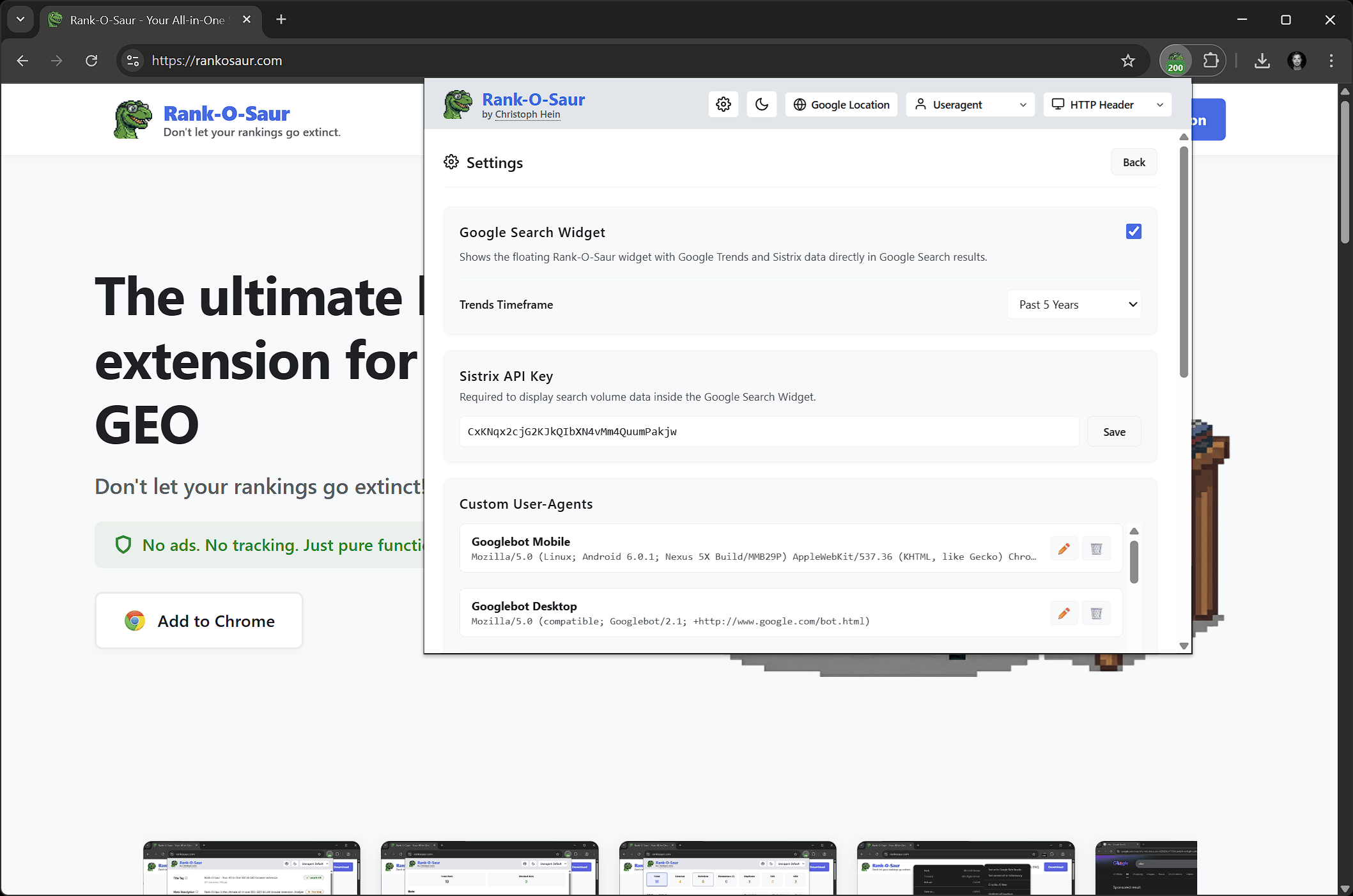This screenshot has width=1353, height=896.
Task: Click the Rank-O-Saur browser tab
Action: coord(147,20)
